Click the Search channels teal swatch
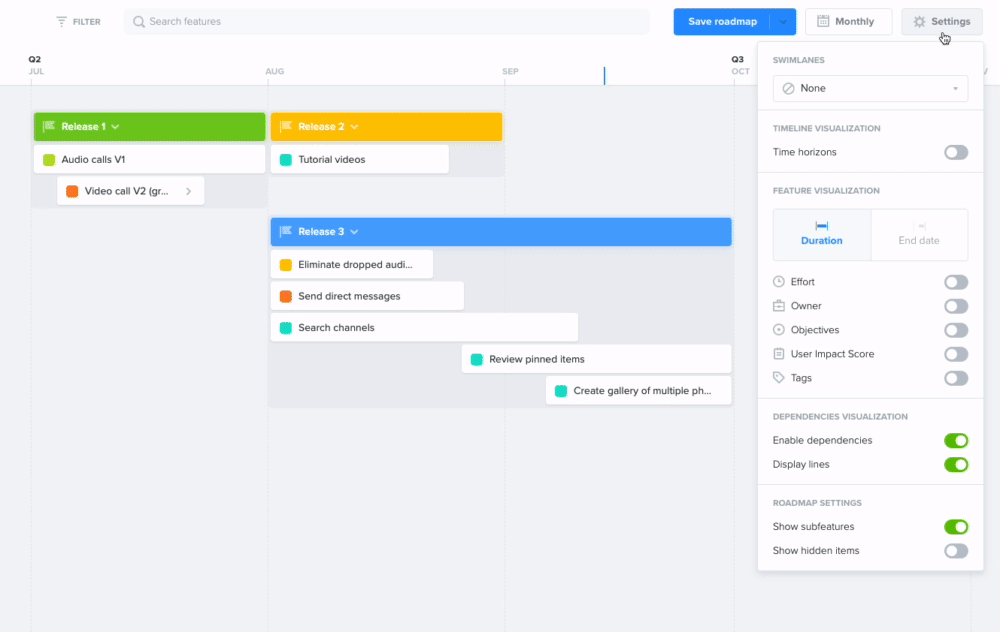Viewport: 1000px width, 632px height. point(286,327)
